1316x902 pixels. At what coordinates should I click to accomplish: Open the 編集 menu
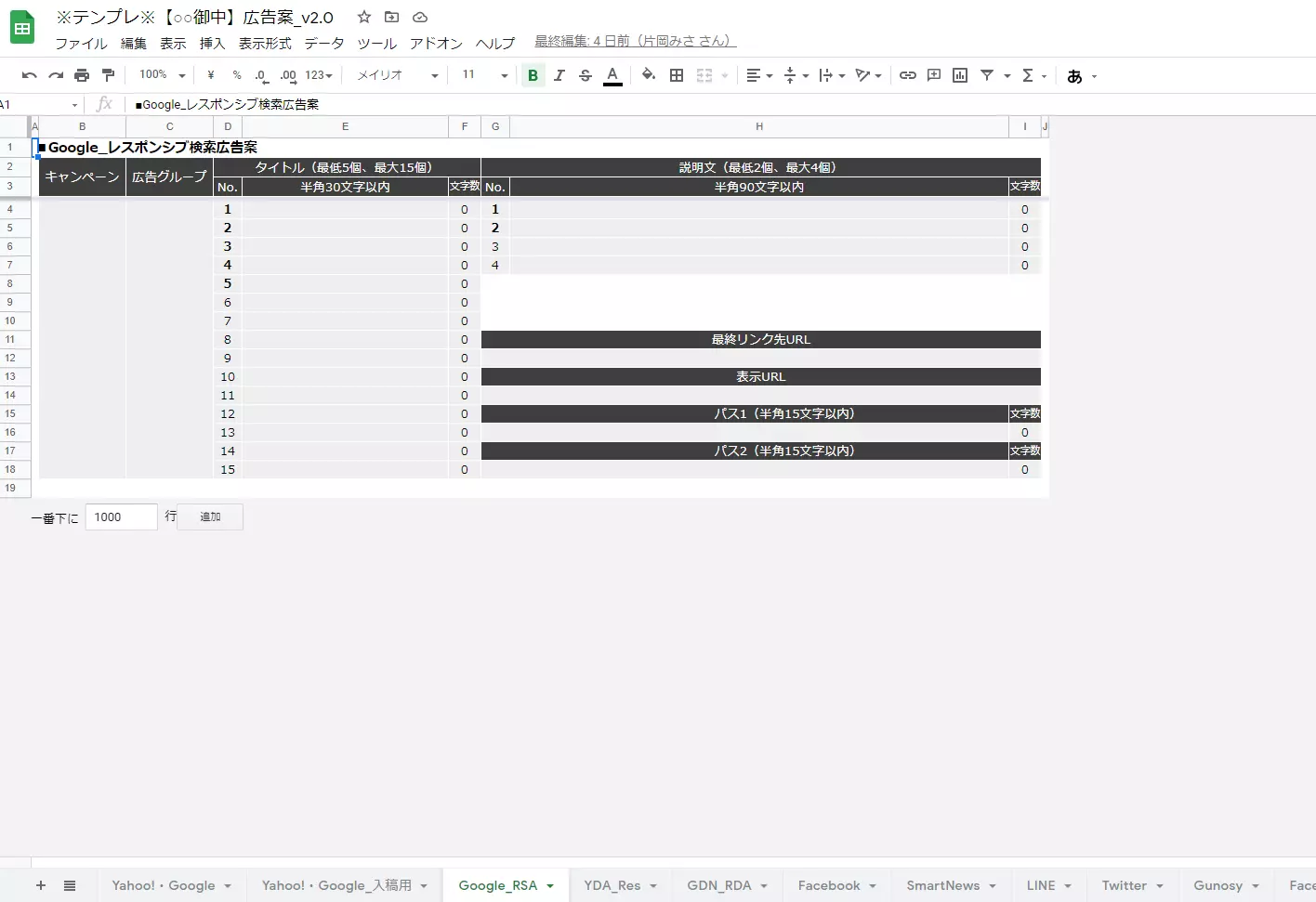click(134, 43)
